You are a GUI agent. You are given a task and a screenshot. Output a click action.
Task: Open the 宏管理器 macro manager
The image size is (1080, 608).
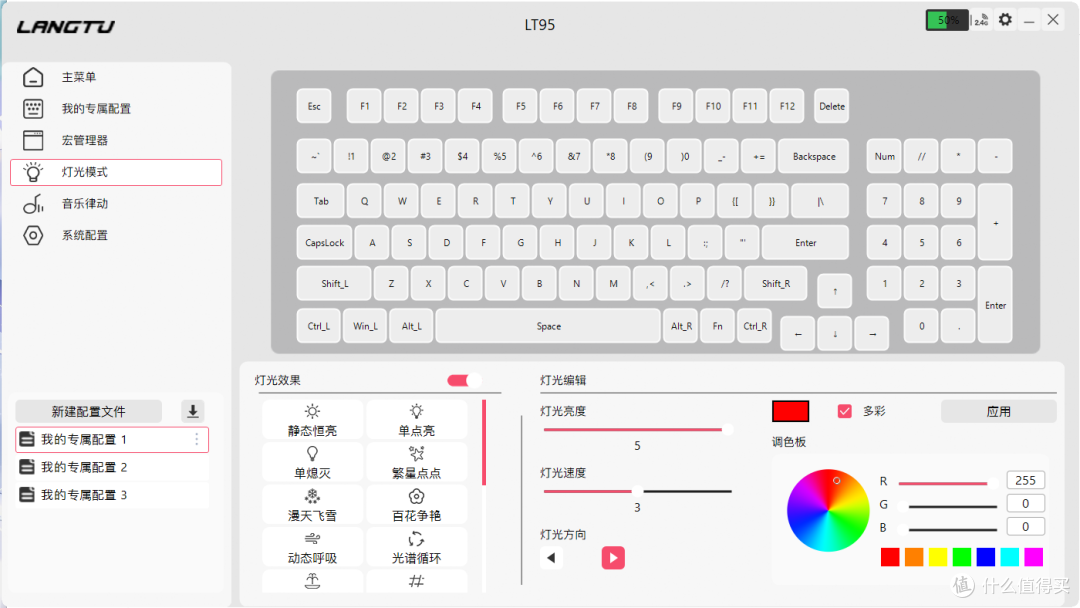point(116,140)
